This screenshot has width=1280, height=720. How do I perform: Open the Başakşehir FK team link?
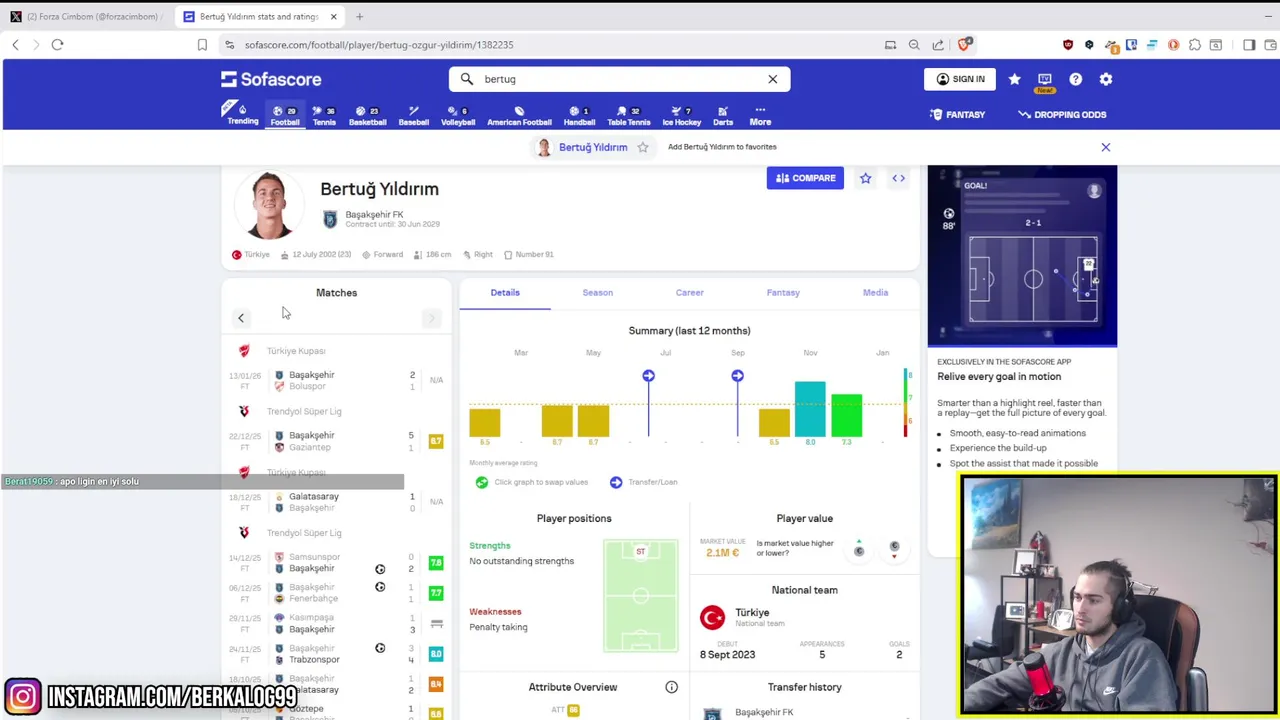pyautogui.click(x=374, y=214)
